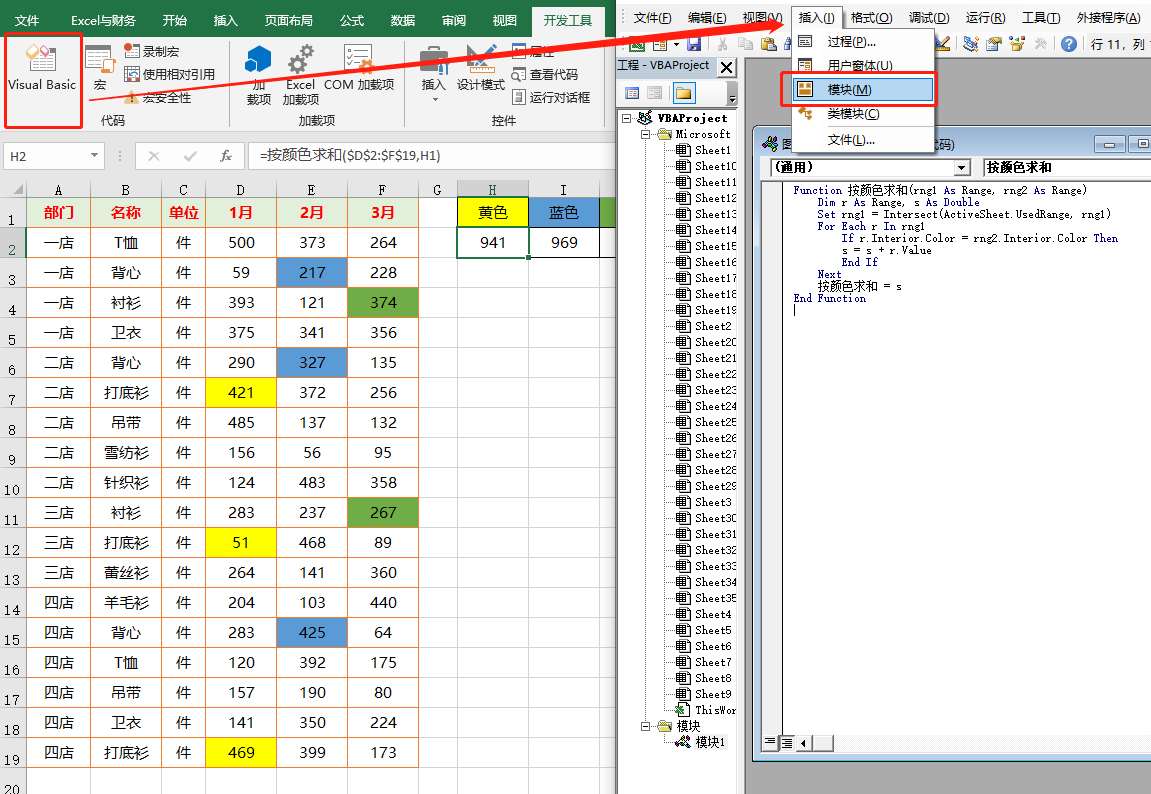This screenshot has height=794, width=1151.
Task: Open the 加载项 add-ins store
Action: 258,74
